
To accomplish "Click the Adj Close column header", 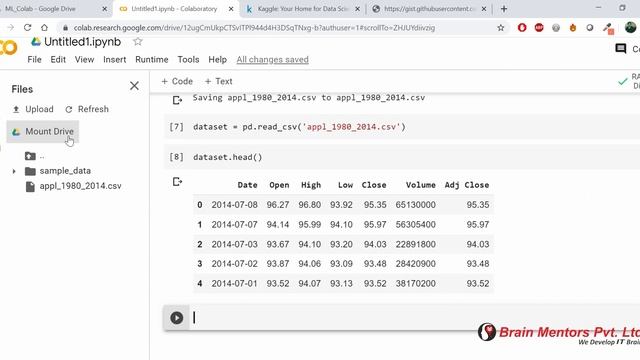I will (x=467, y=185).
